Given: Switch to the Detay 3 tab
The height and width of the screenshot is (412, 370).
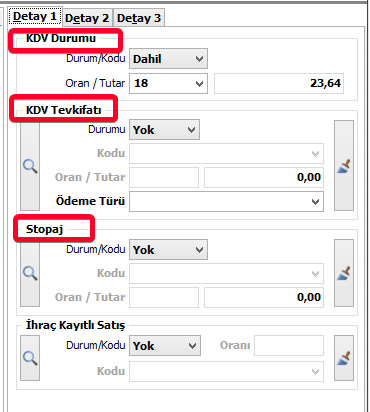Looking at the screenshot, I should click(139, 18).
